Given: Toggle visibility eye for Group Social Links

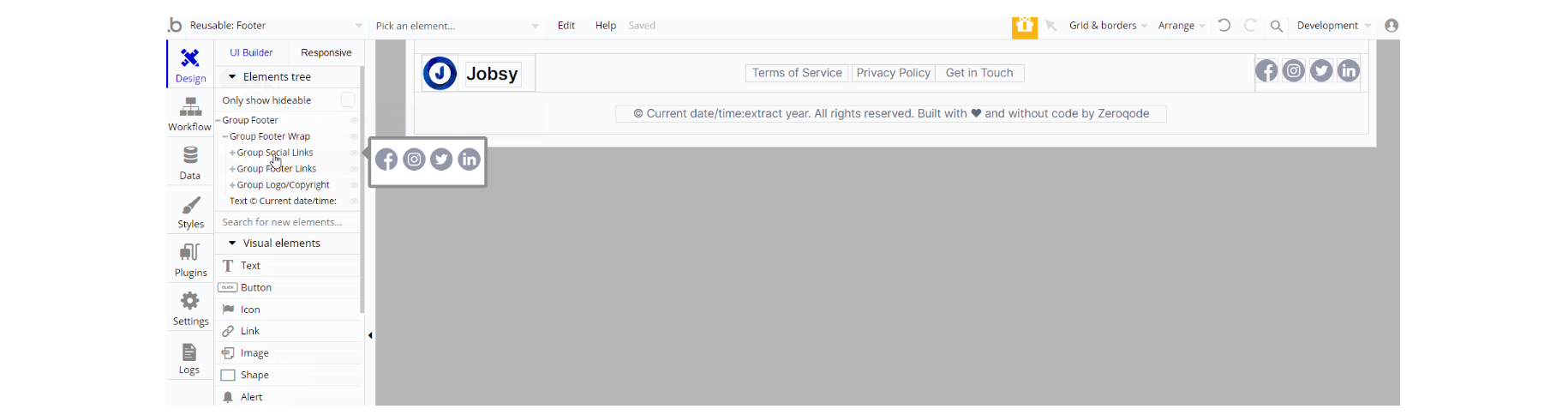Looking at the screenshot, I should click(353, 153).
